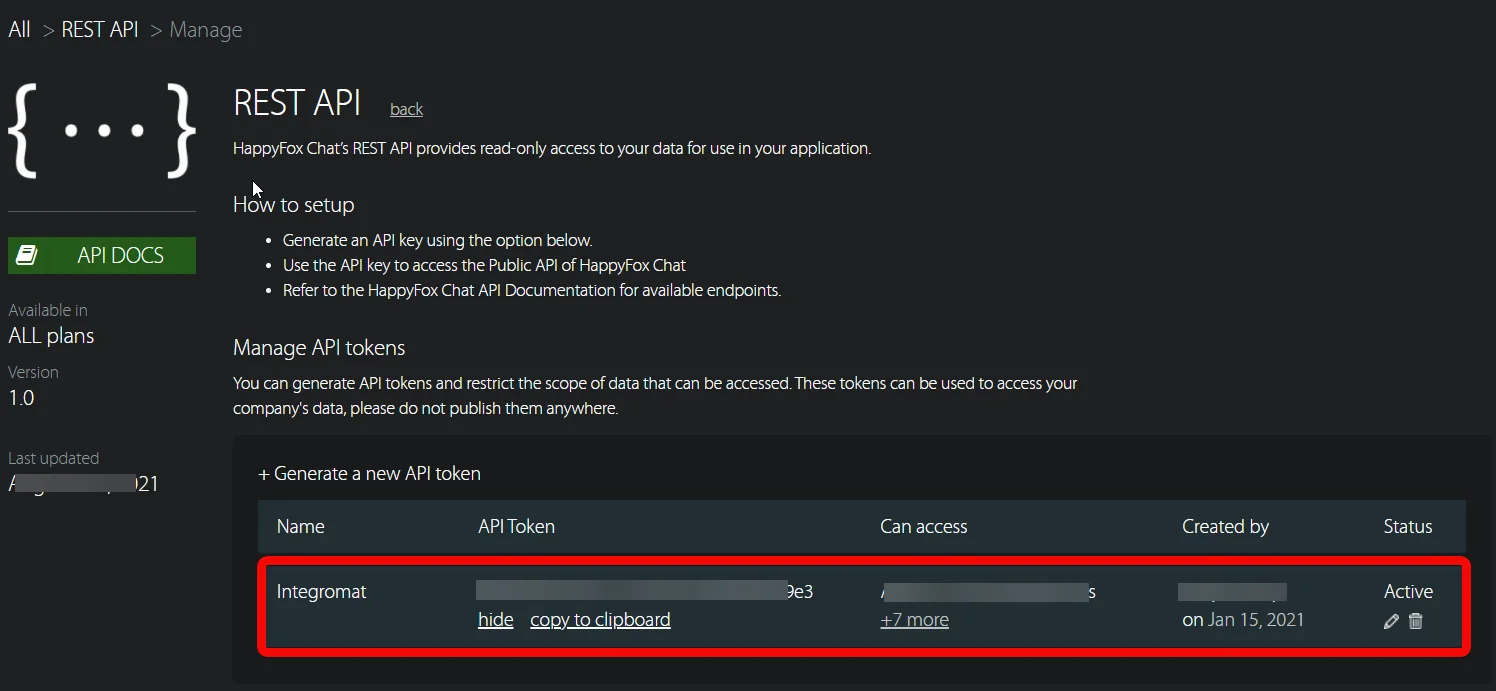Open REST API breadcrumb item
This screenshot has width=1496, height=691.
(x=100, y=29)
